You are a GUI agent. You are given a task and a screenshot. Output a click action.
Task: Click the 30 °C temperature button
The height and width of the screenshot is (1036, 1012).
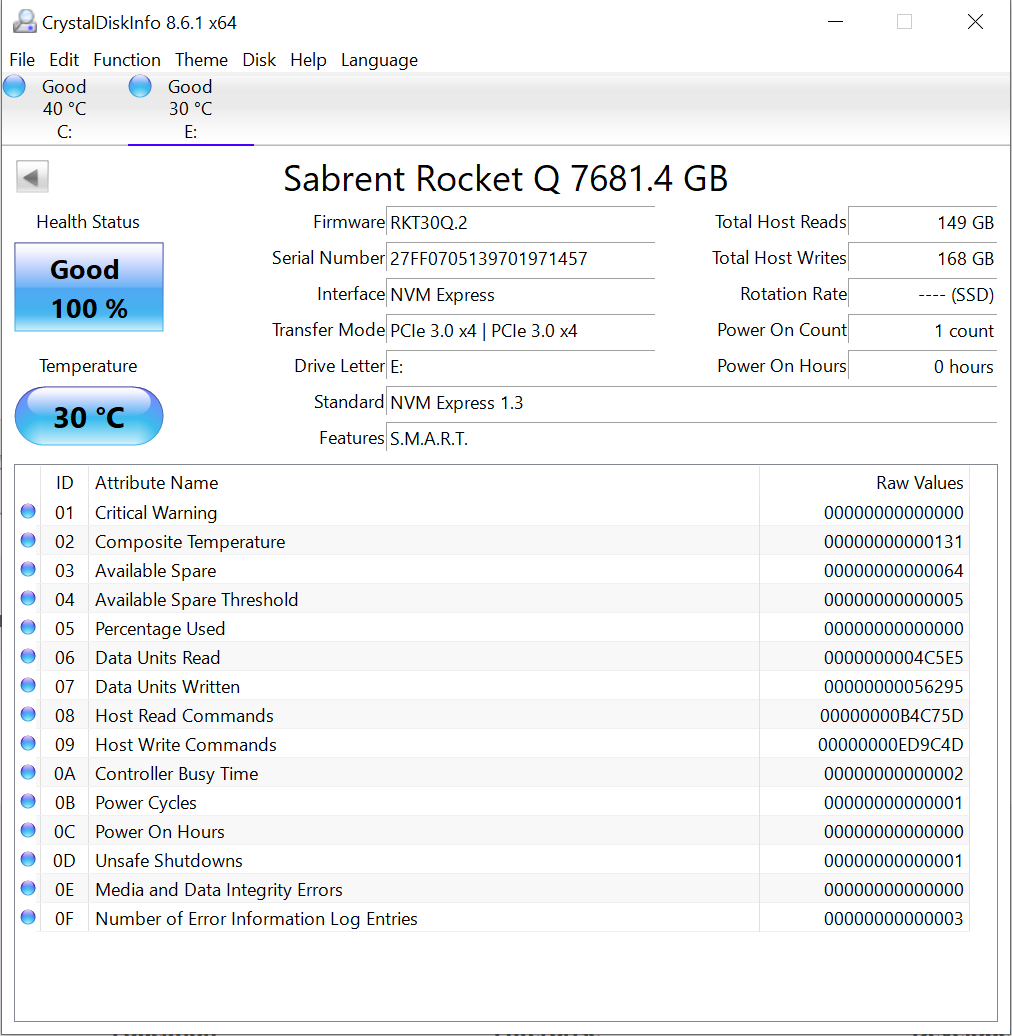pyautogui.click(x=89, y=416)
